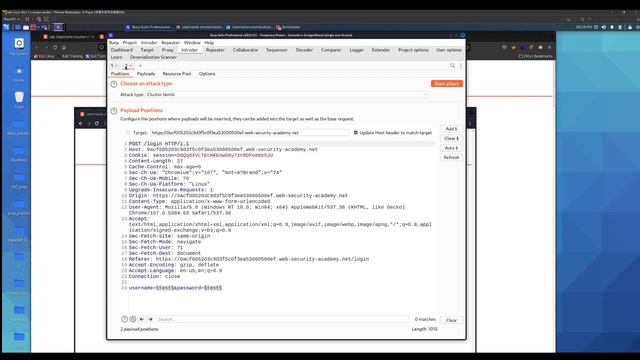Open the Window menu
The image size is (640, 360).
point(192,42)
